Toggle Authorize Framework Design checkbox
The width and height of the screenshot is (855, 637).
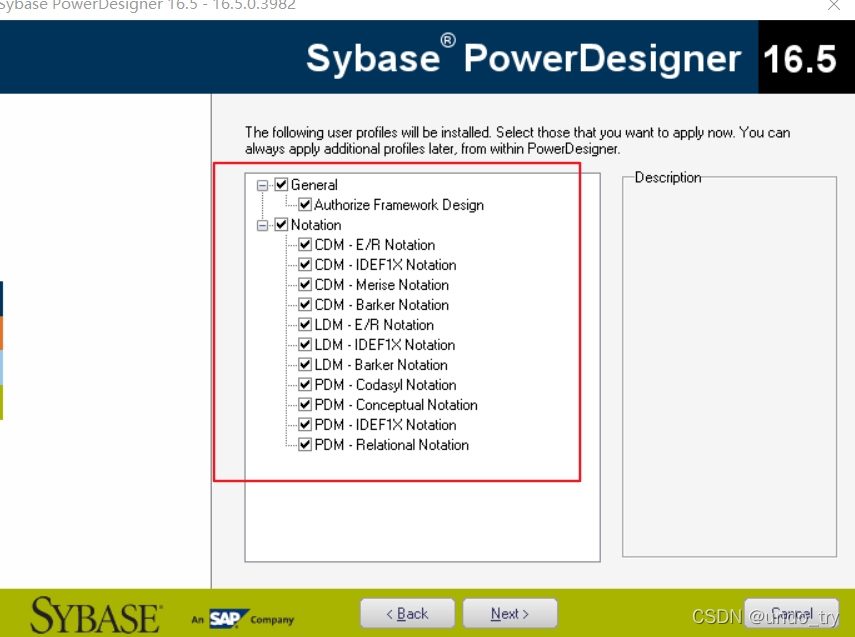305,205
